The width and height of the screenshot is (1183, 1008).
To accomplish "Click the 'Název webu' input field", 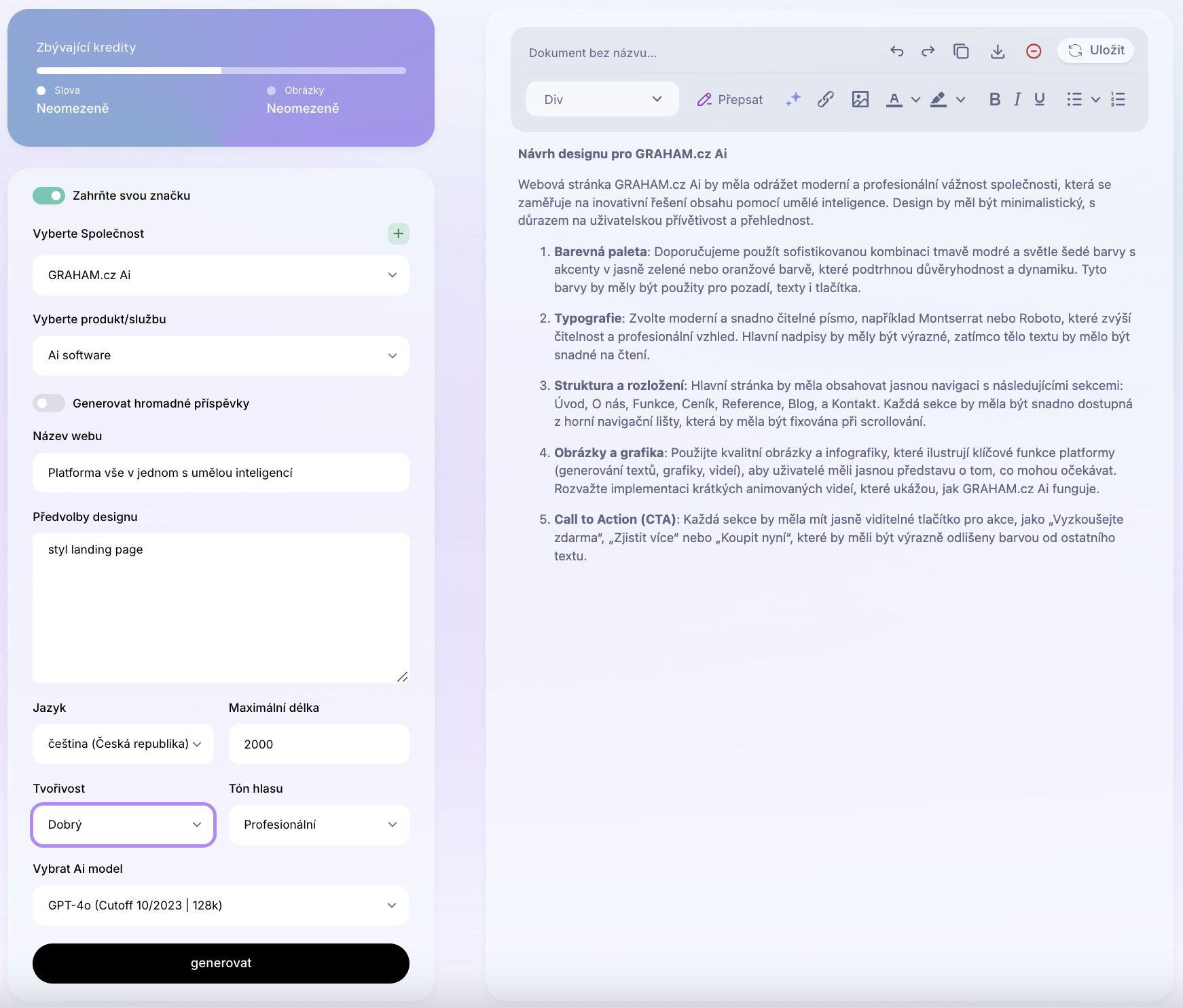I will (x=221, y=473).
